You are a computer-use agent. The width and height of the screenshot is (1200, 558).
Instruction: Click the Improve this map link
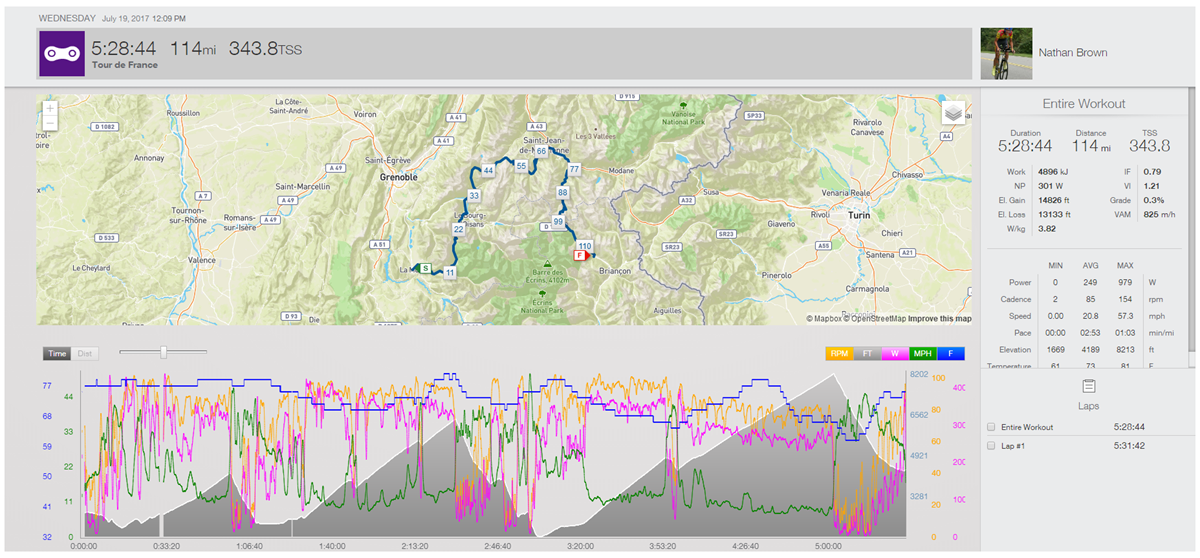(940, 319)
